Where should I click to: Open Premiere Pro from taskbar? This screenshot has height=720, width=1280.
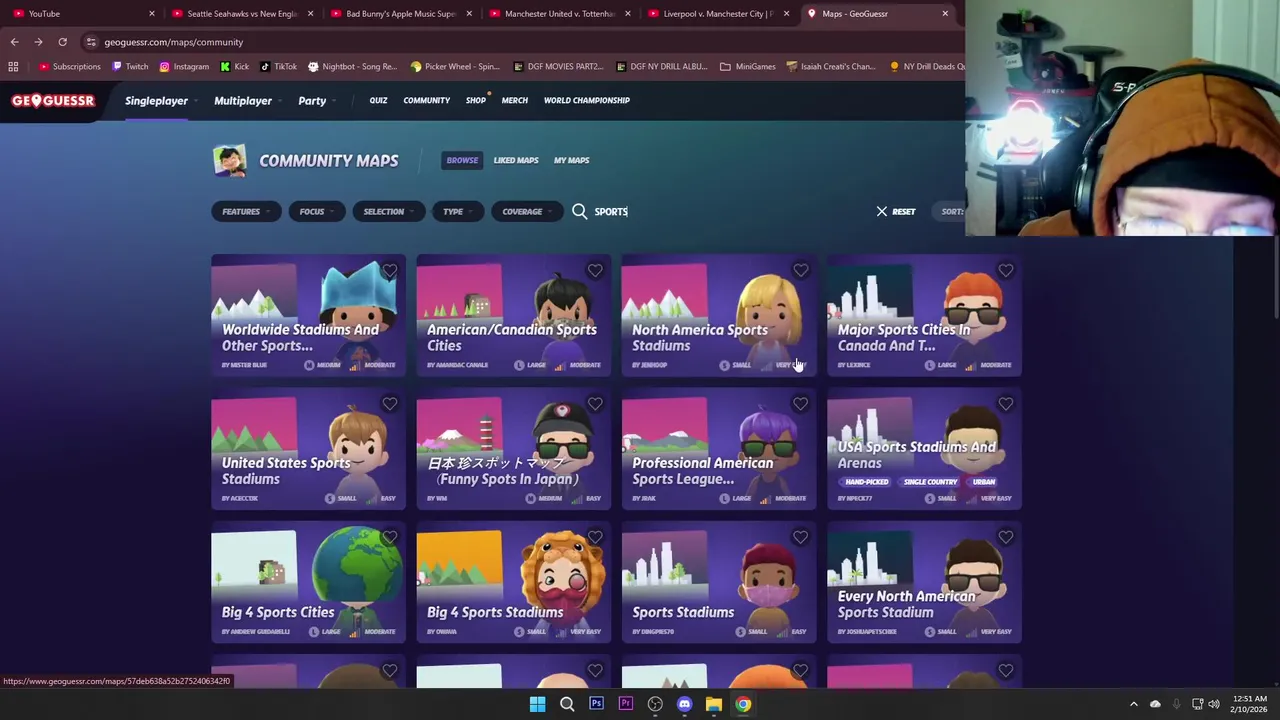point(625,704)
